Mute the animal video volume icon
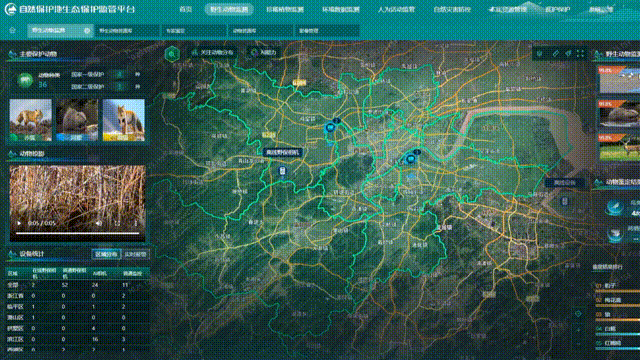This screenshot has width=640, height=360. (x=99, y=223)
